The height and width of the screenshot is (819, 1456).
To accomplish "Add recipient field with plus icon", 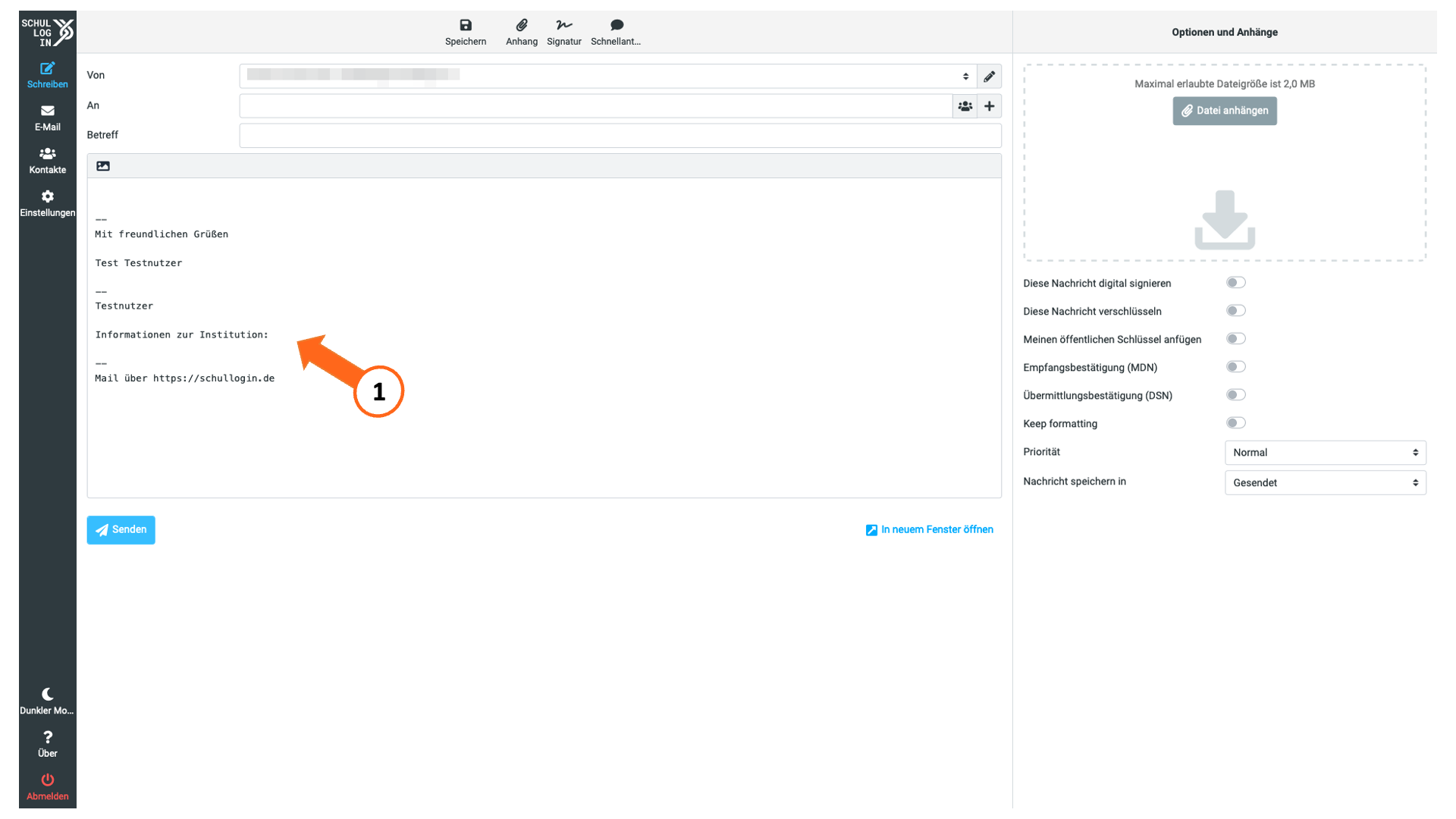I will pos(990,106).
